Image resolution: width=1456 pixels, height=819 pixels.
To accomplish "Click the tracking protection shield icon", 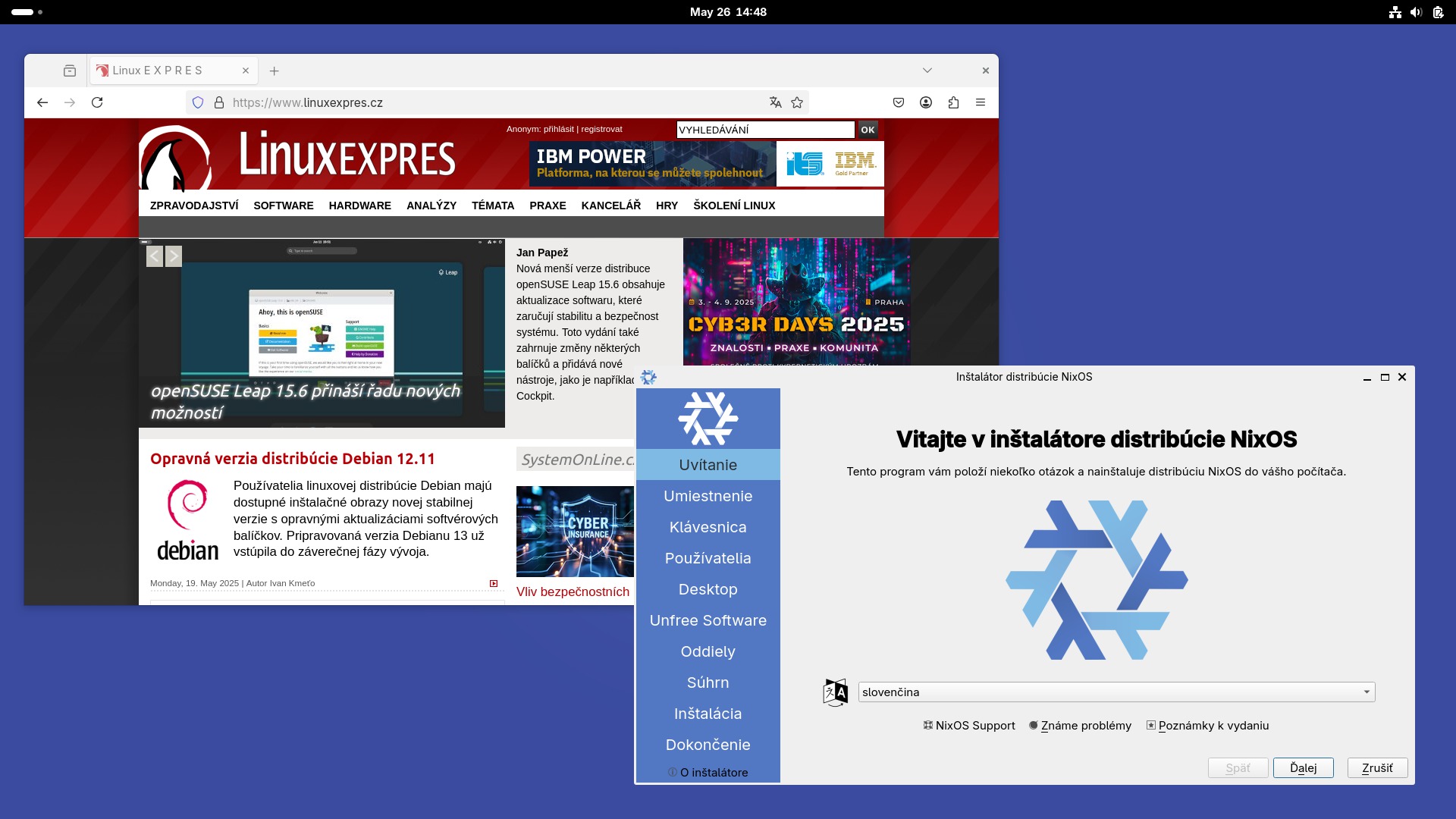I will [x=198, y=102].
